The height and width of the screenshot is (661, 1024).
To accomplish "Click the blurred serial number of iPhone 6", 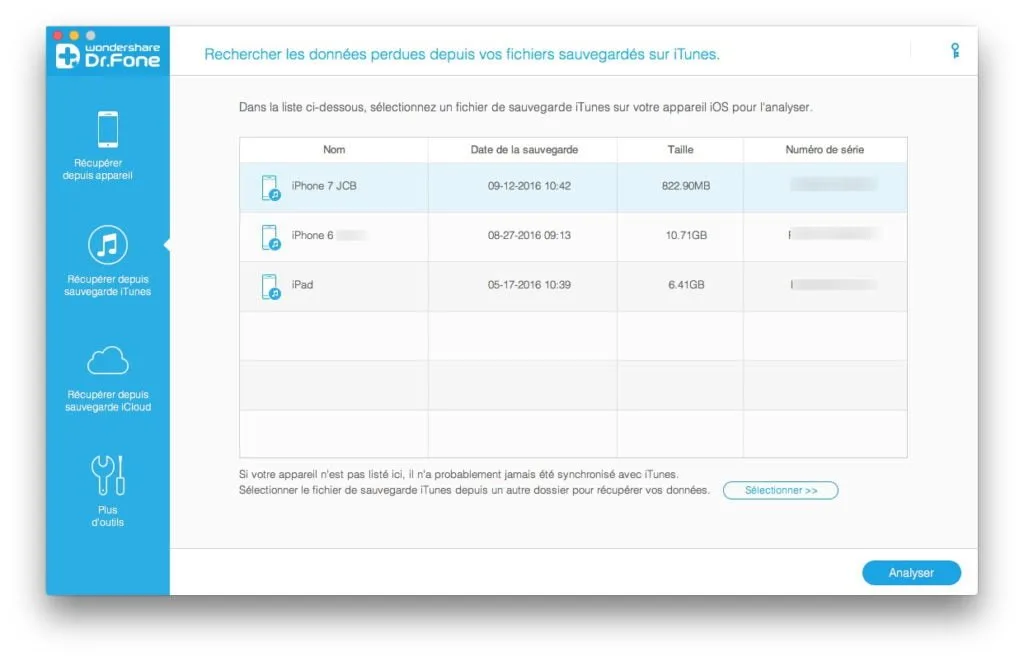I will point(835,234).
